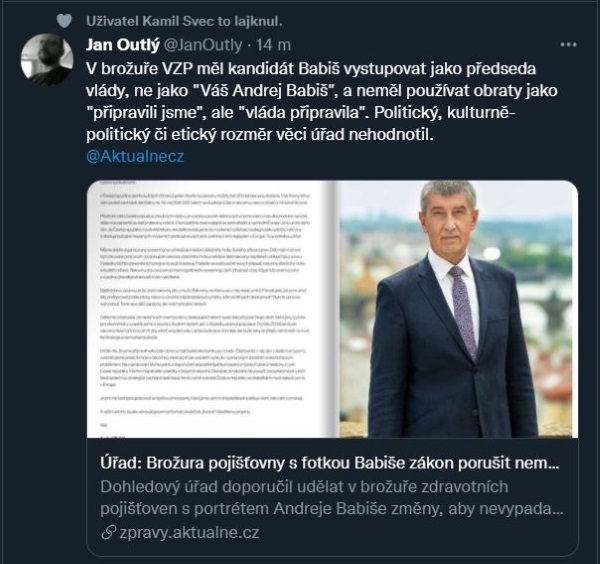The width and height of the screenshot is (600, 564).
Task: Click the 14 m timestamp
Action: click(273, 45)
